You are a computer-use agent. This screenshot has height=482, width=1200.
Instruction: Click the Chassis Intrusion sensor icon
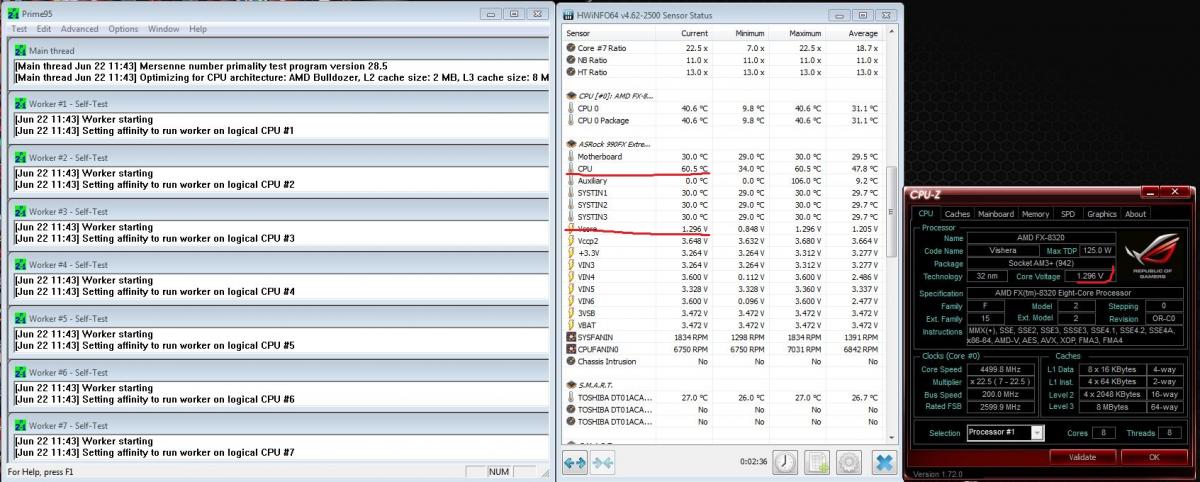pos(571,361)
